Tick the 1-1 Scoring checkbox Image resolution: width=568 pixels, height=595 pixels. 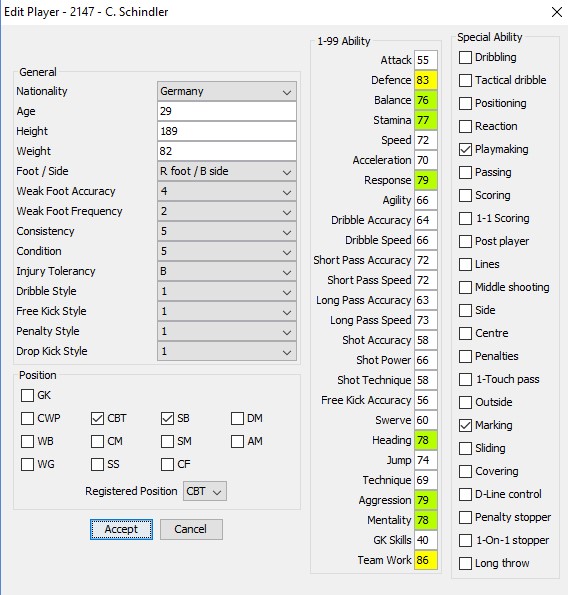point(465,219)
